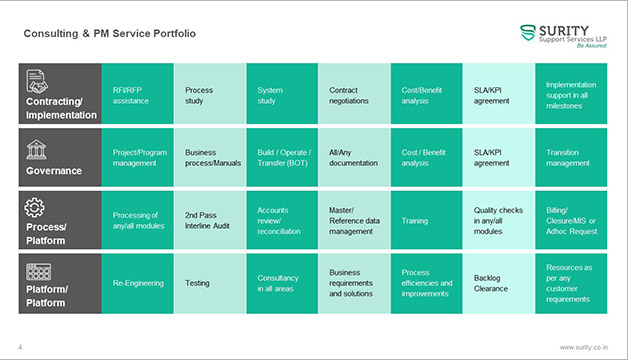This screenshot has height=360, width=628.
Task: Select the Backlog Clearance tile
Action: [499, 284]
